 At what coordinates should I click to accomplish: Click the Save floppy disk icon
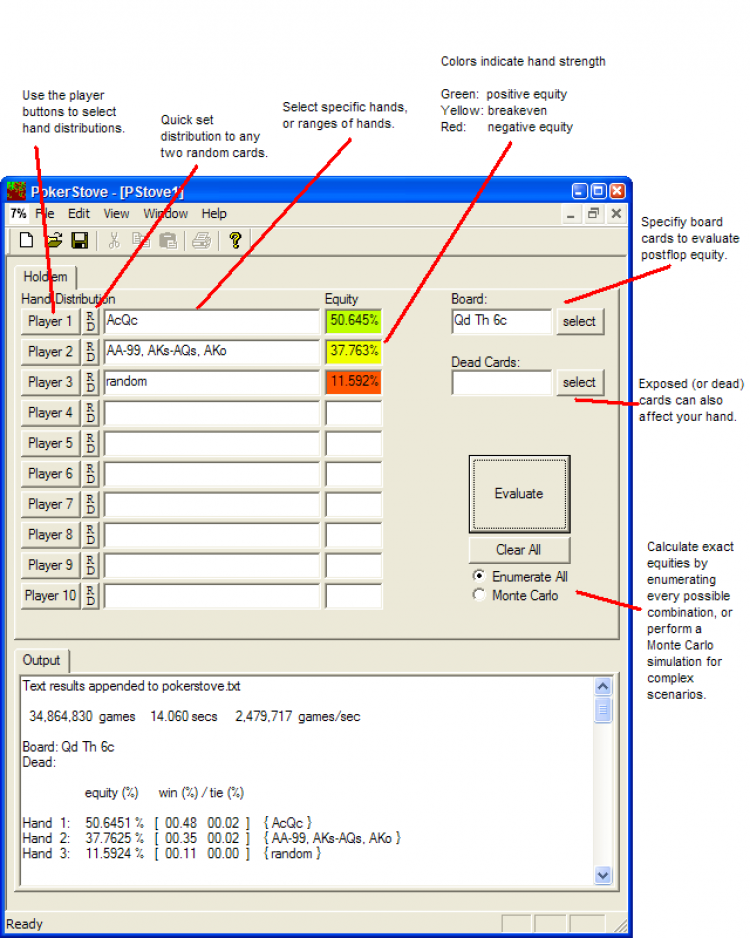click(80, 240)
